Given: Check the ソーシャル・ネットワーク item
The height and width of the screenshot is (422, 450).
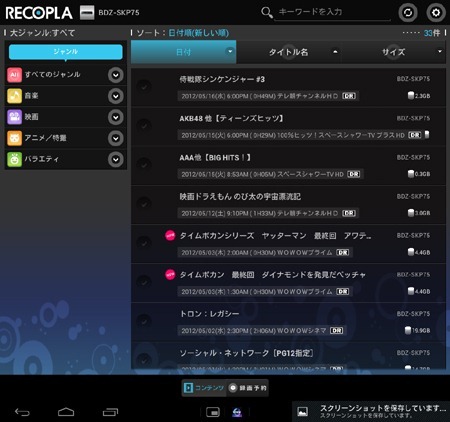Looking at the screenshot, I should tap(144, 360).
